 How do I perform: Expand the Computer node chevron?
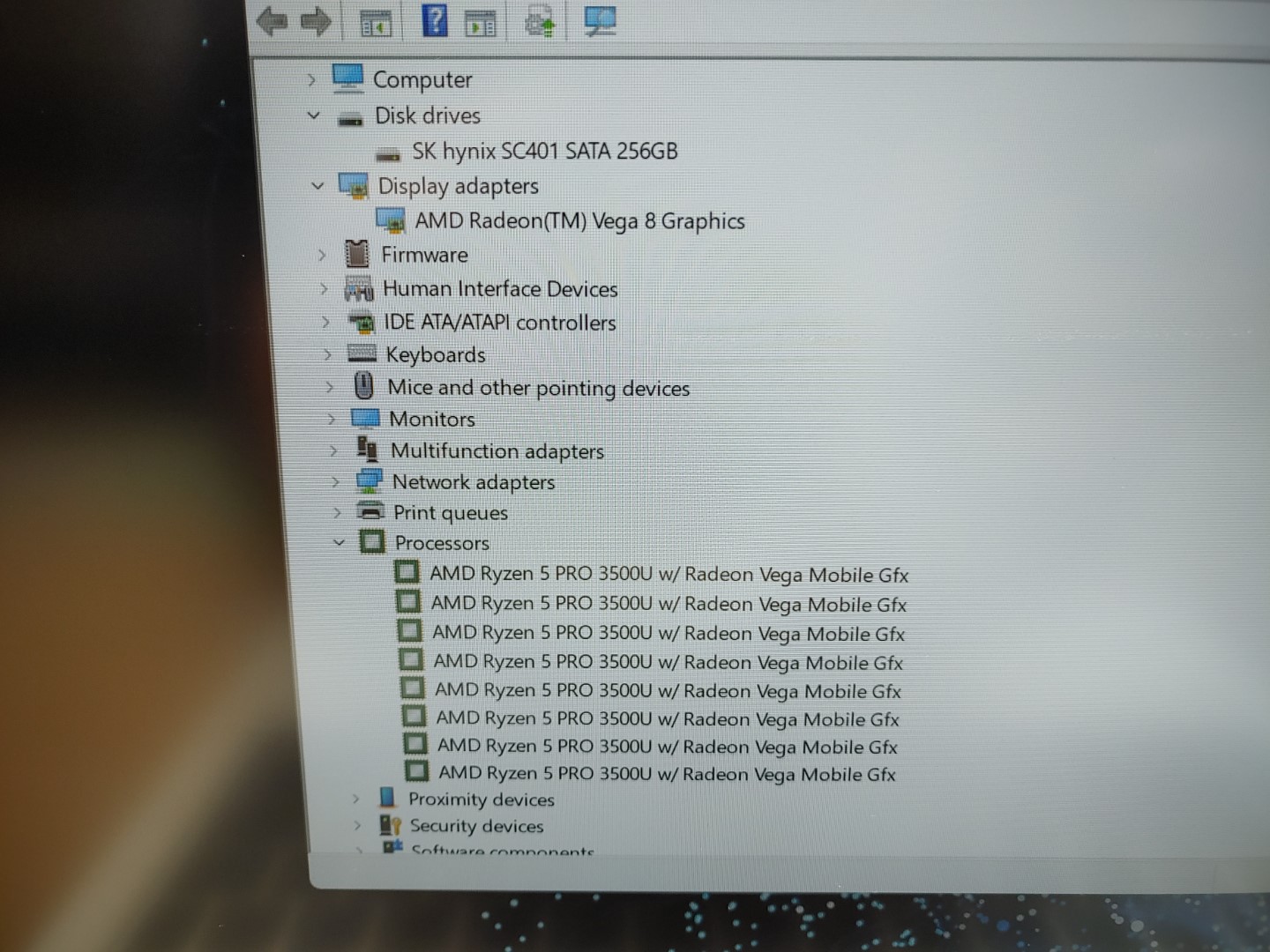pyautogui.click(x=311, y=80)
